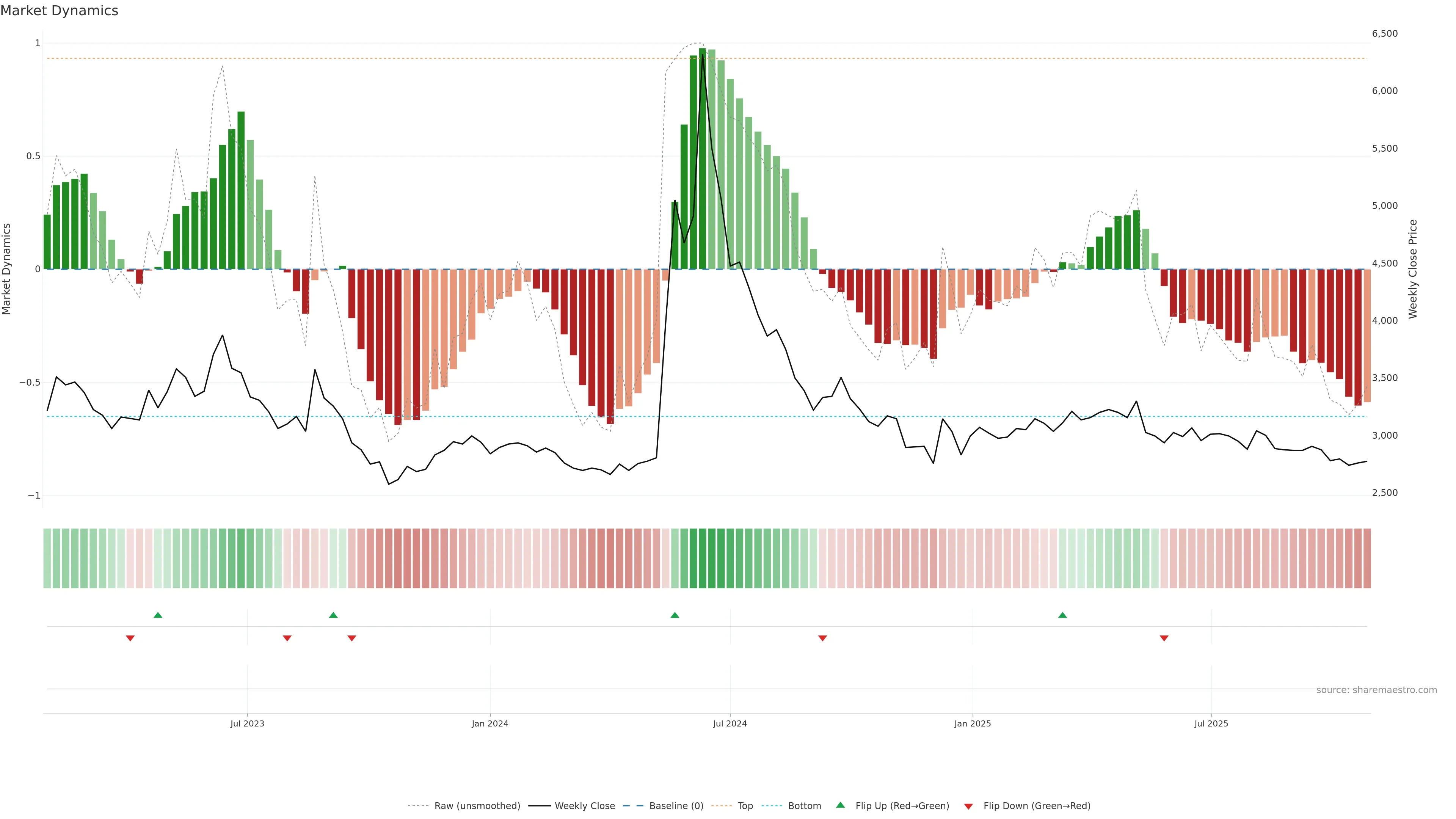Click the first green Flip Up triangle before Jul 2023

[158, 615]
